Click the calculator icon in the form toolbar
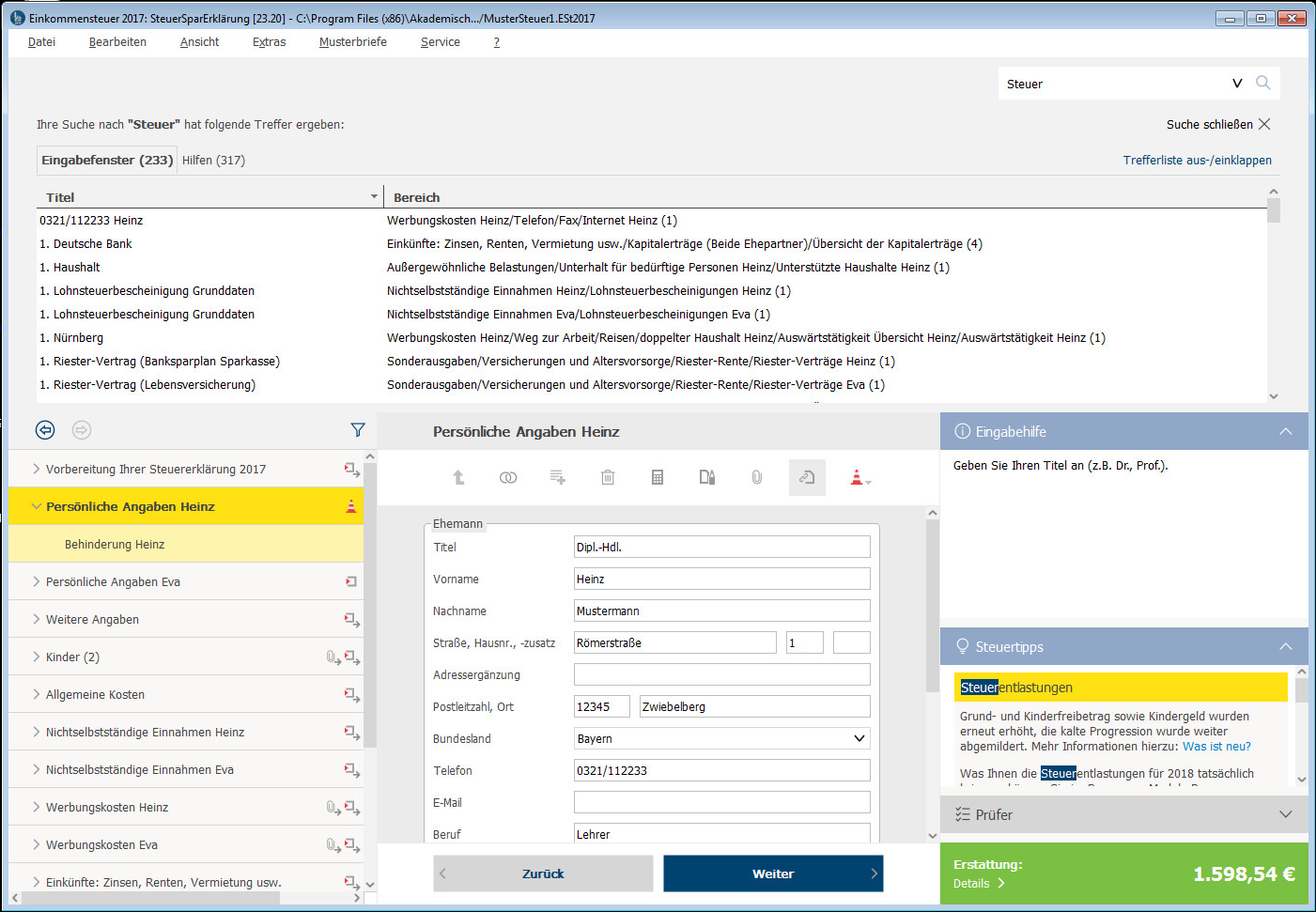This screenshot has height=912, width=1316. tap(658, 477)
